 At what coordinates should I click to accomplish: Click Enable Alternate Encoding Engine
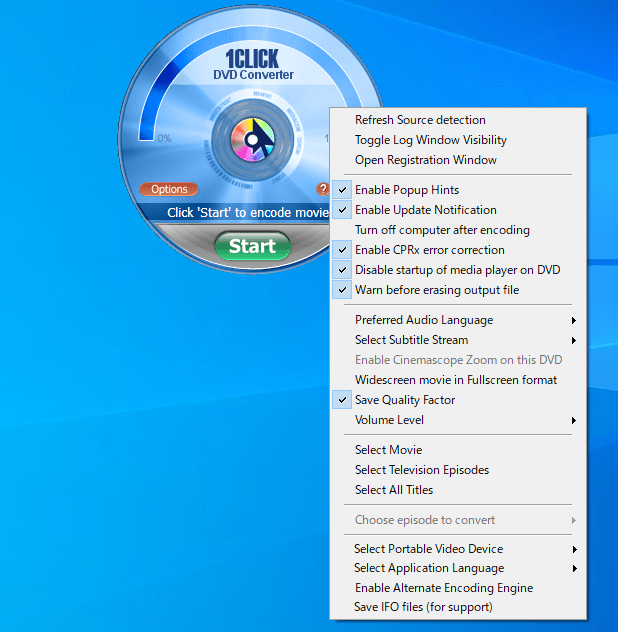(458, 588)
